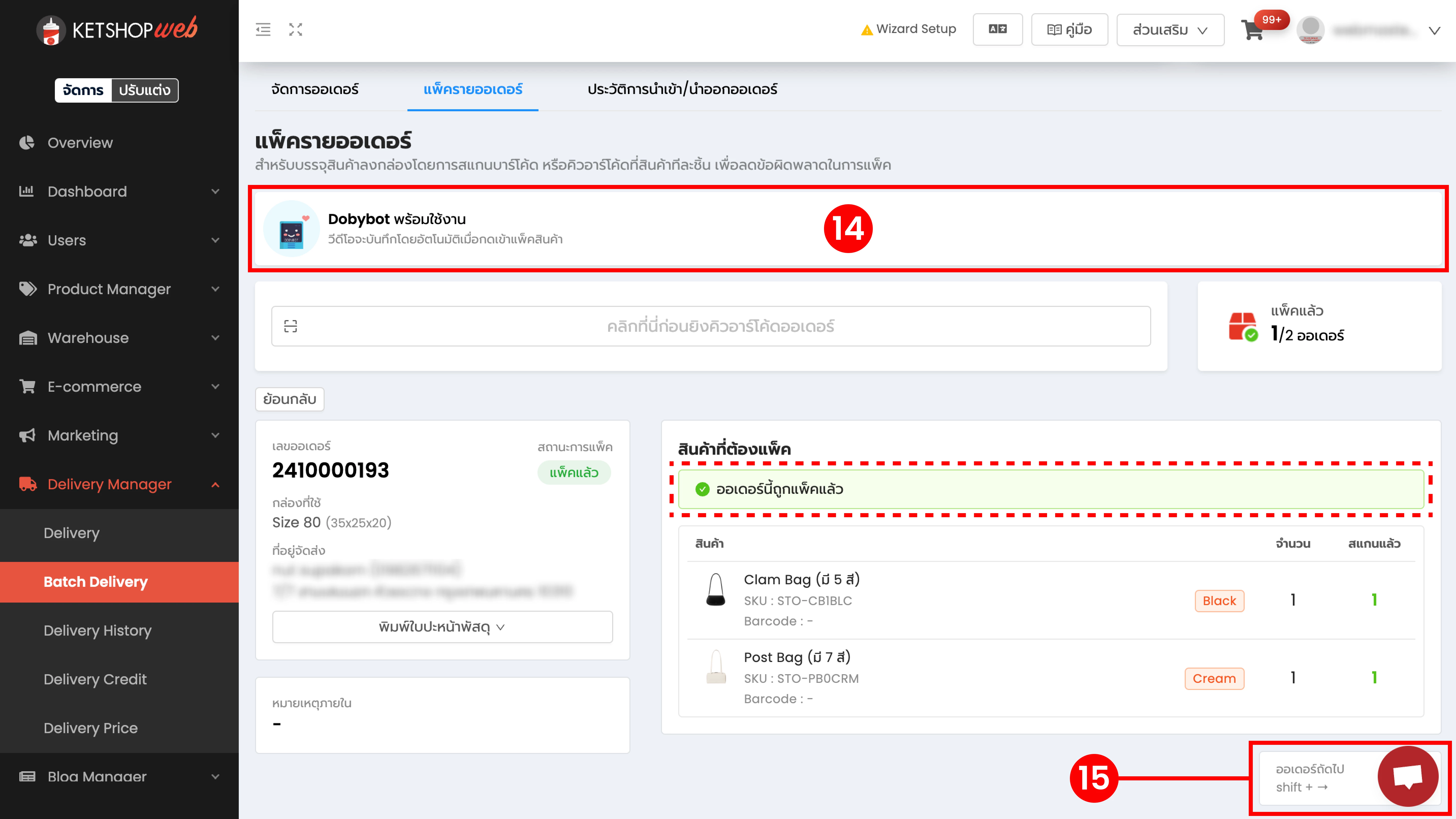Open the คู่มือ manual button
The image size is (1456, 819).
pyautogui.click(x=1069, y=29)
